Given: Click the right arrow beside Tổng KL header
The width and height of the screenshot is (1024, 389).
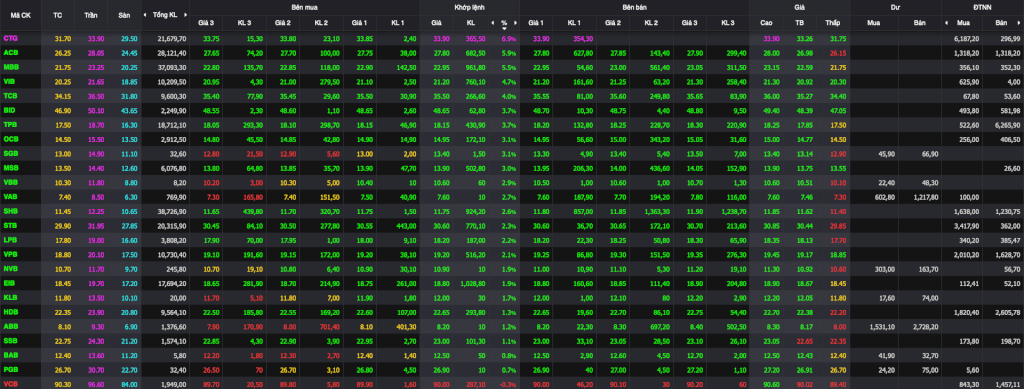Looking at the screenshot, I should 185,14.
